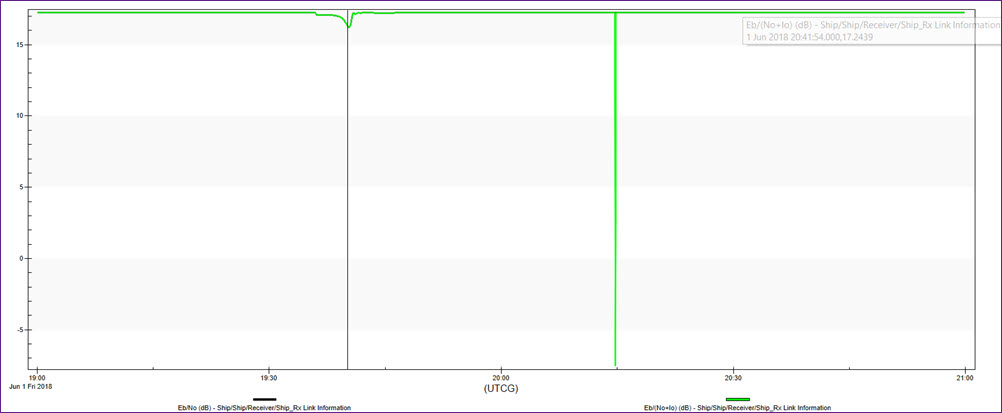This screenshot has height=413, width=1002.
Task: Click the 20:00 time axis label
Action: (500, 377)
